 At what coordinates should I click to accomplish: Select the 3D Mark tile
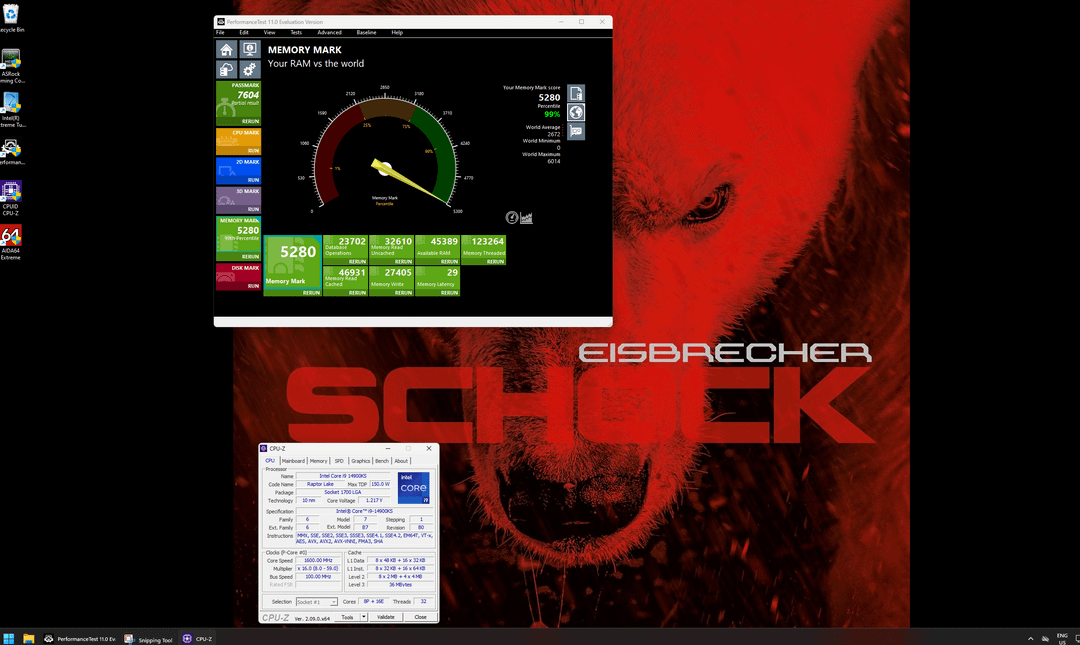(238, 200)
